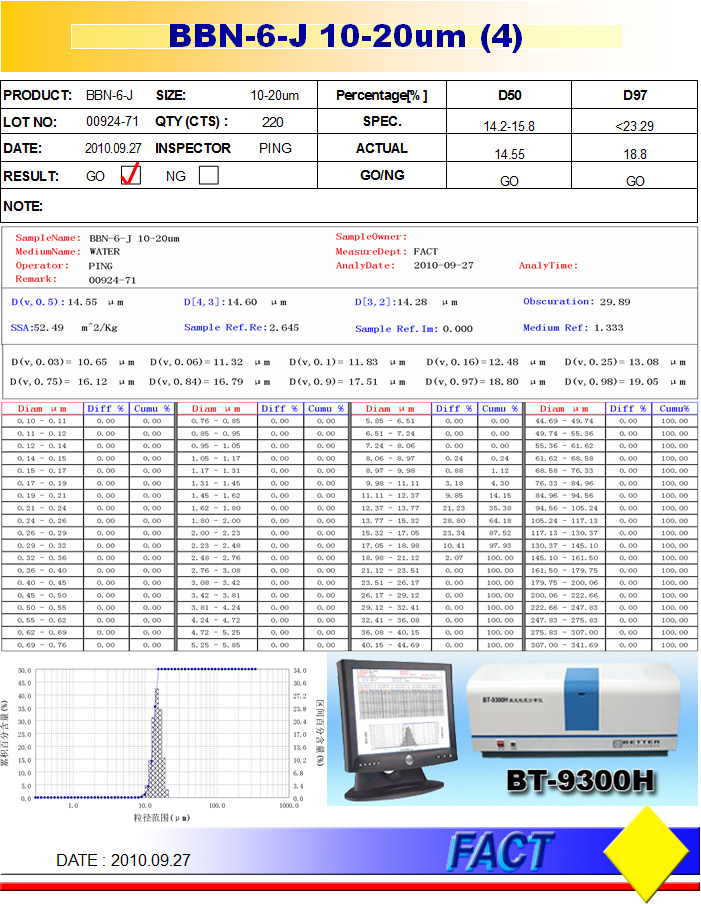Select the '0.10 - 0.11' diameter cell
The height and width of the screenshot is (904, 701).
point(42,421)
